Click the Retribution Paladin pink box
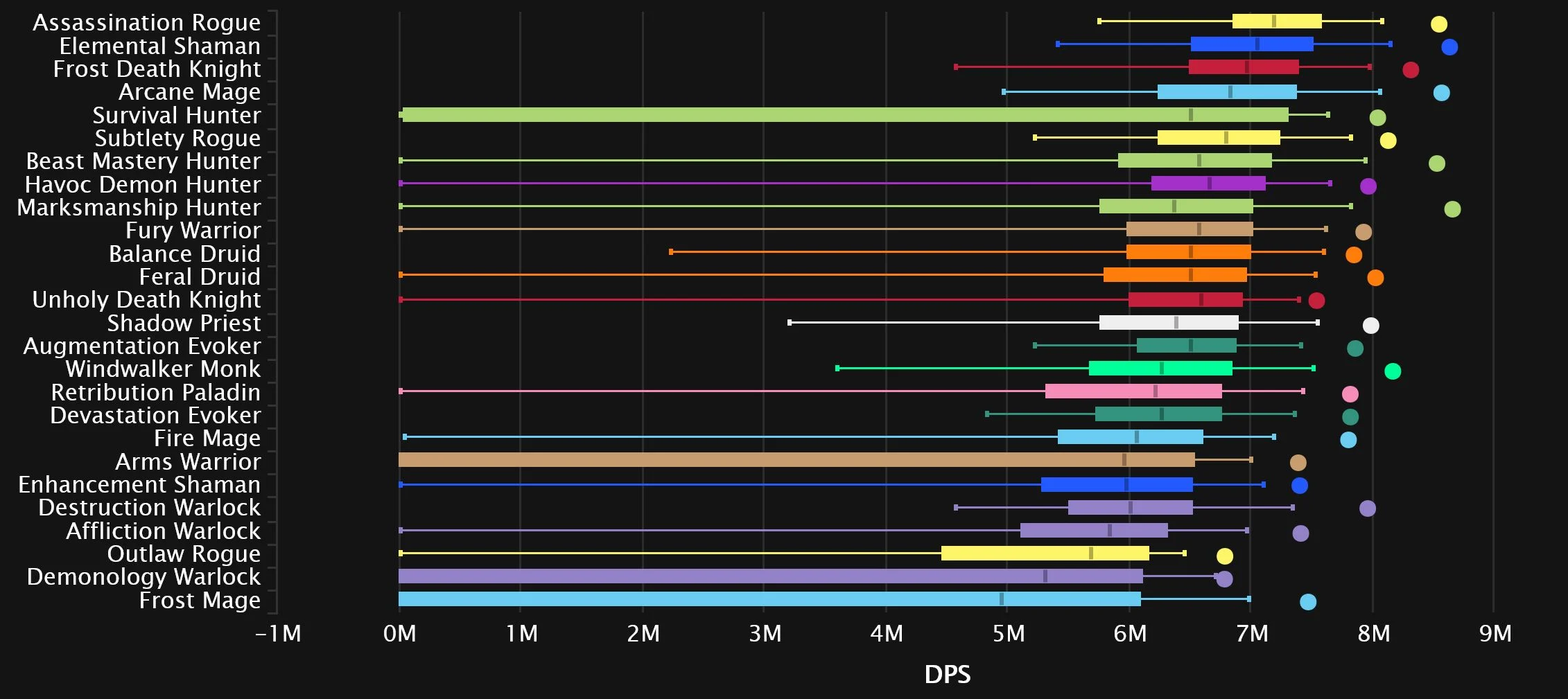1568x699 pixels. 1133,391
